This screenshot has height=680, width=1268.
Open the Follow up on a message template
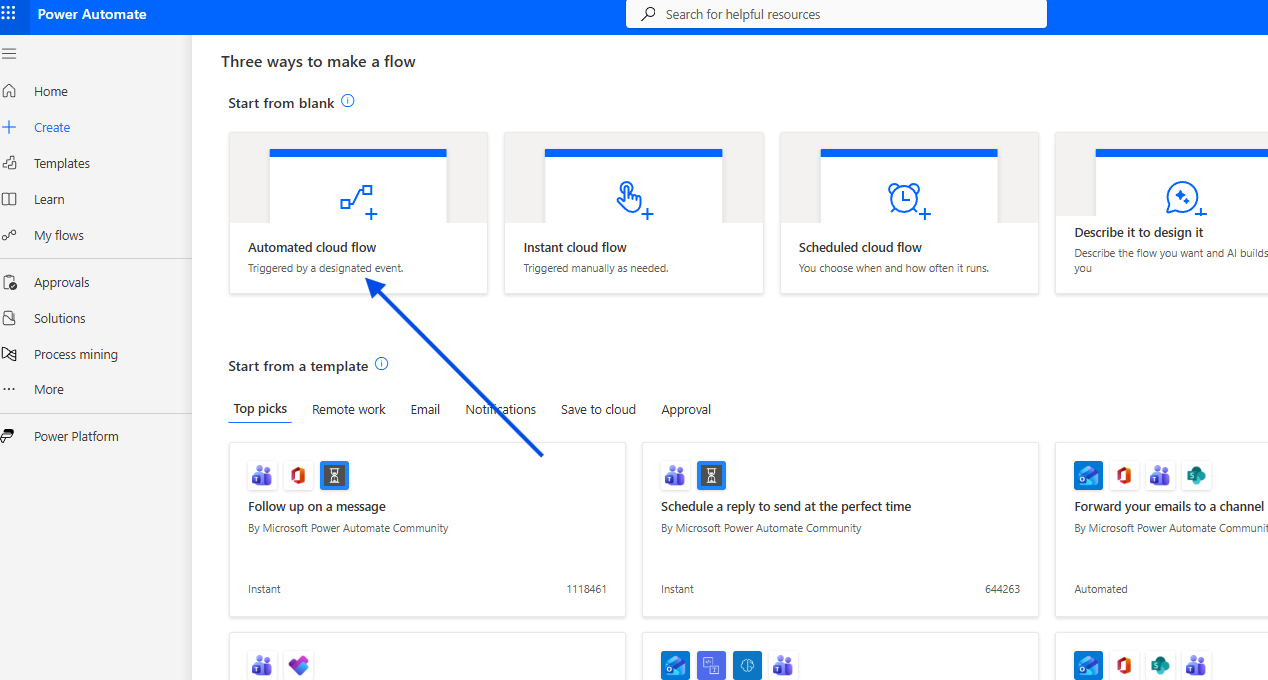point(317,506)
